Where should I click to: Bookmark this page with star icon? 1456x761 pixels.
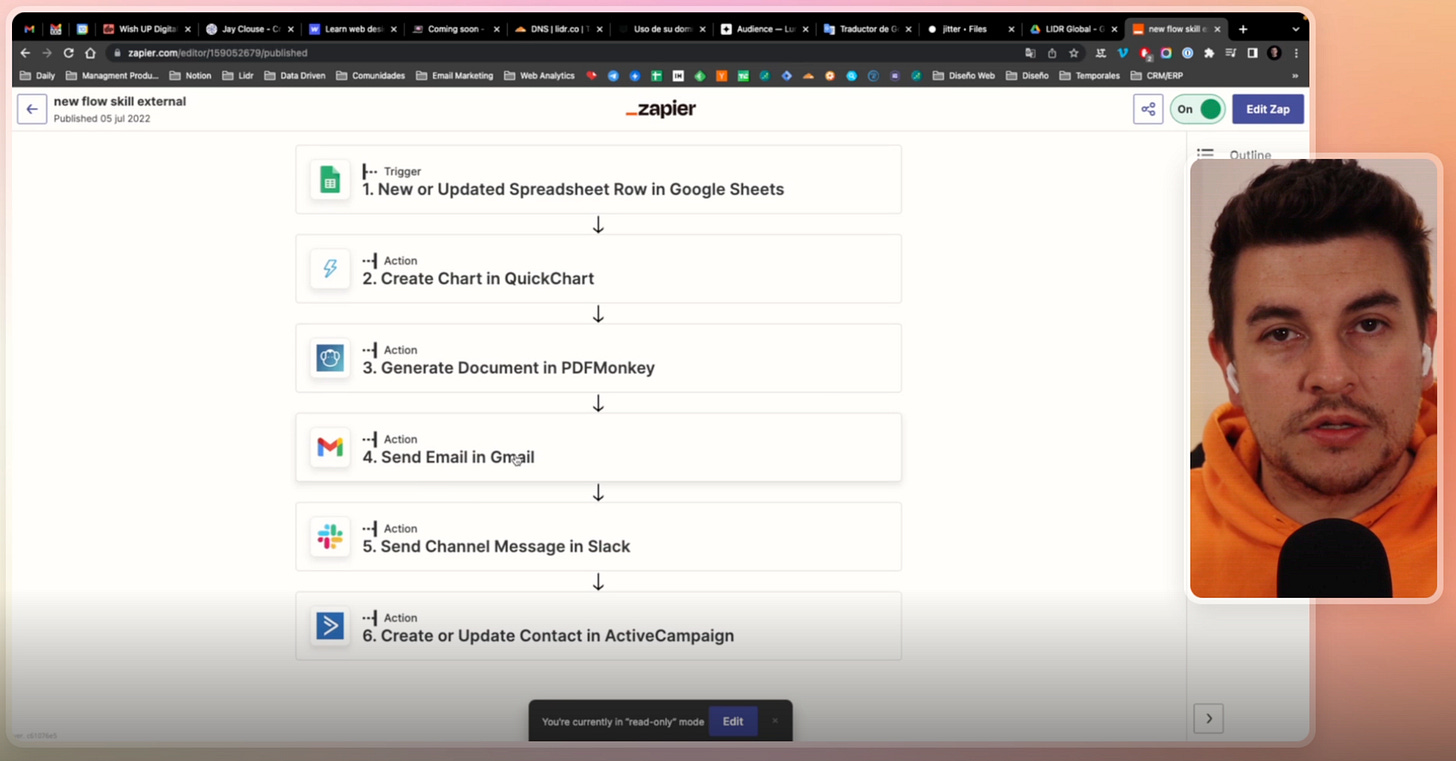(x=1074, y=53)
